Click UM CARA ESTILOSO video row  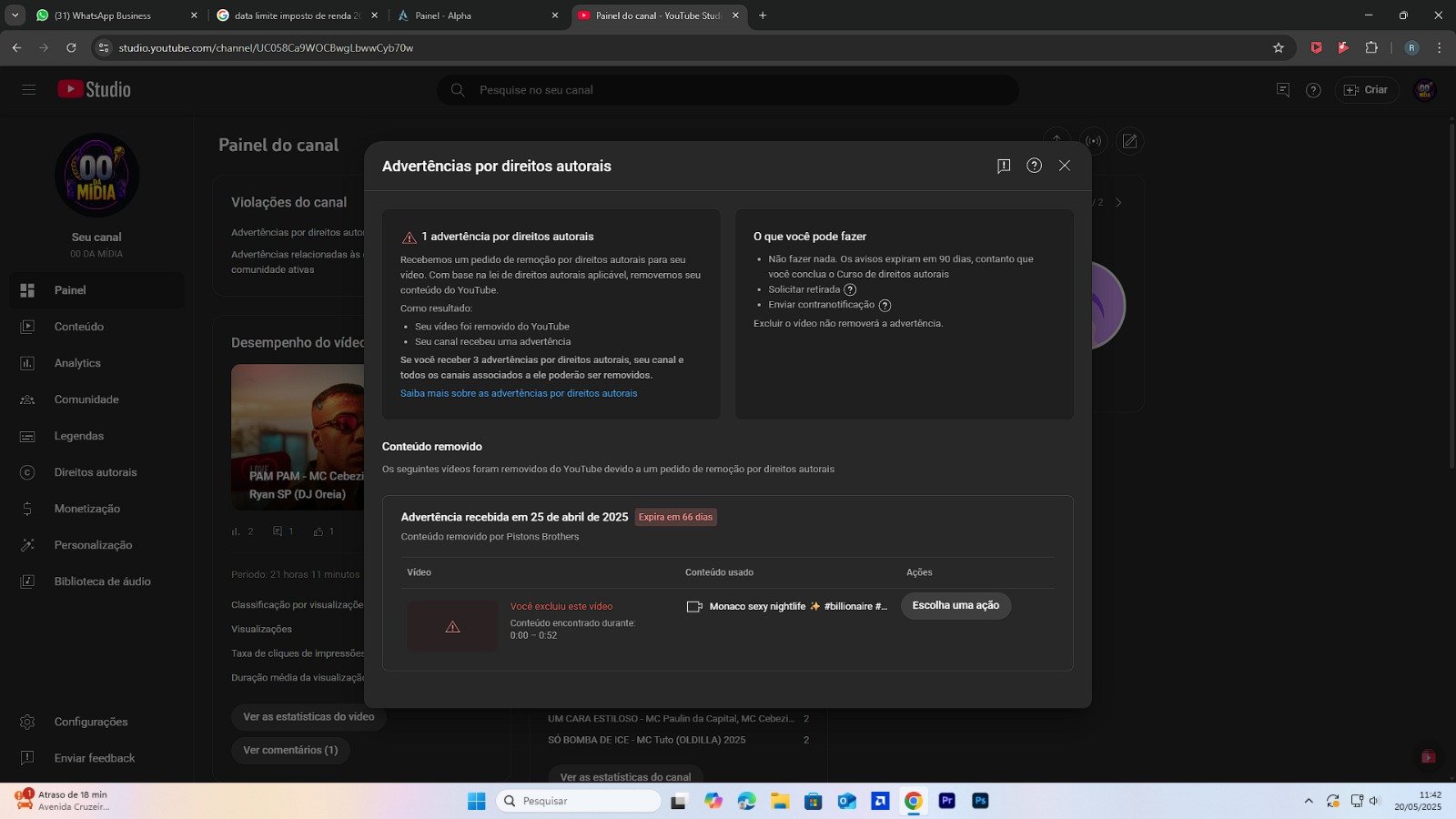(x=678, y=719)
